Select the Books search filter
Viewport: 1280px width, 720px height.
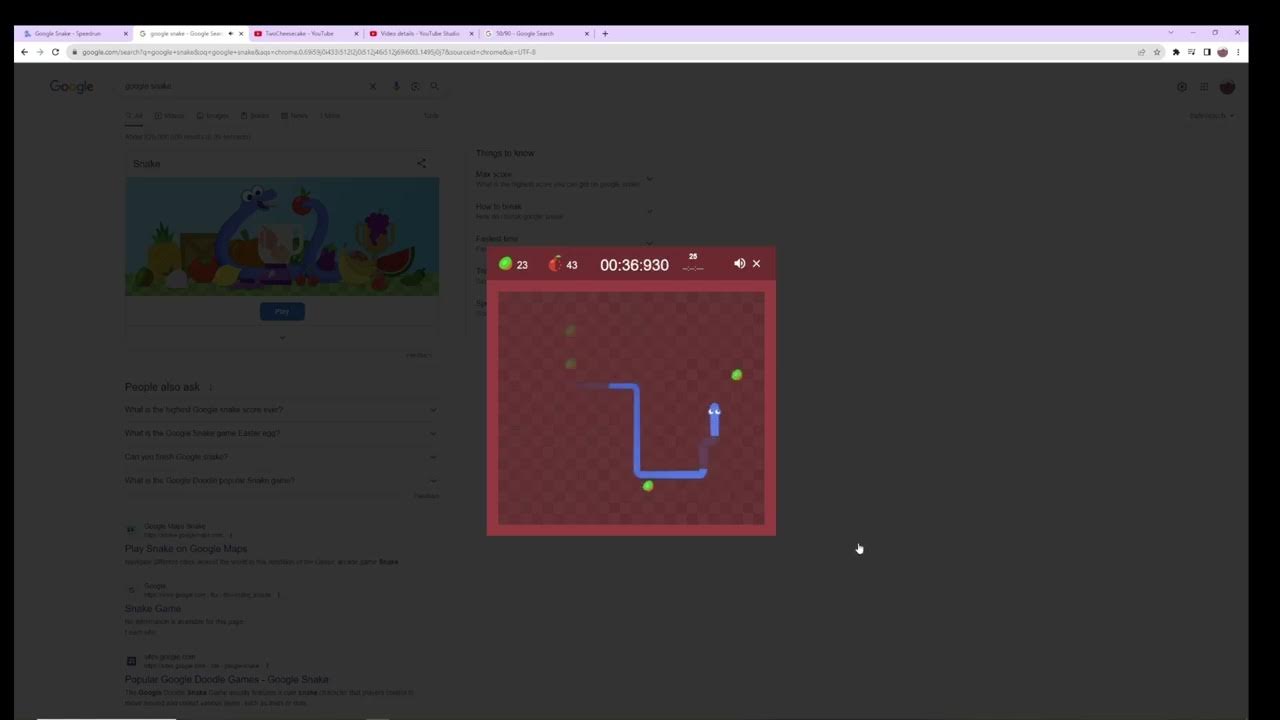click(255, 116)
